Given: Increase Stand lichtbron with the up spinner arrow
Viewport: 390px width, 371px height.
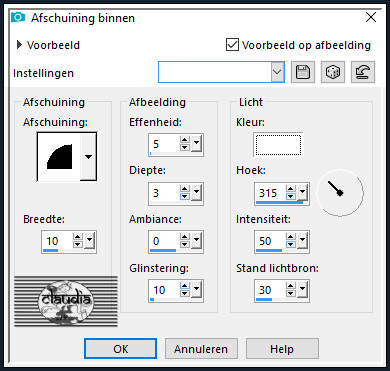Looking at the screenshot, I should point(291,286).
